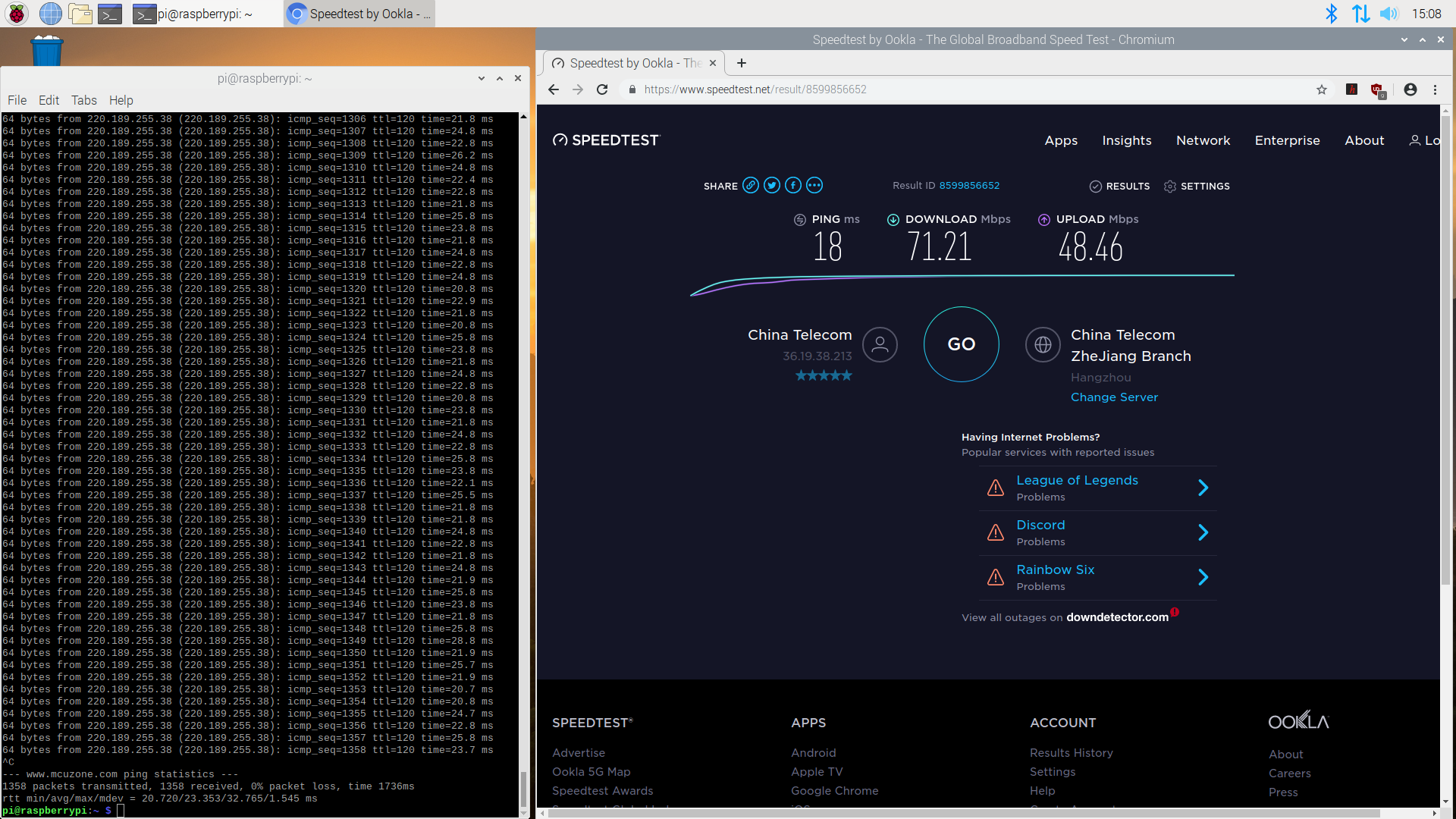
Task: Open the Wastebasket on the desktop
Action: (x=46, y=50)
